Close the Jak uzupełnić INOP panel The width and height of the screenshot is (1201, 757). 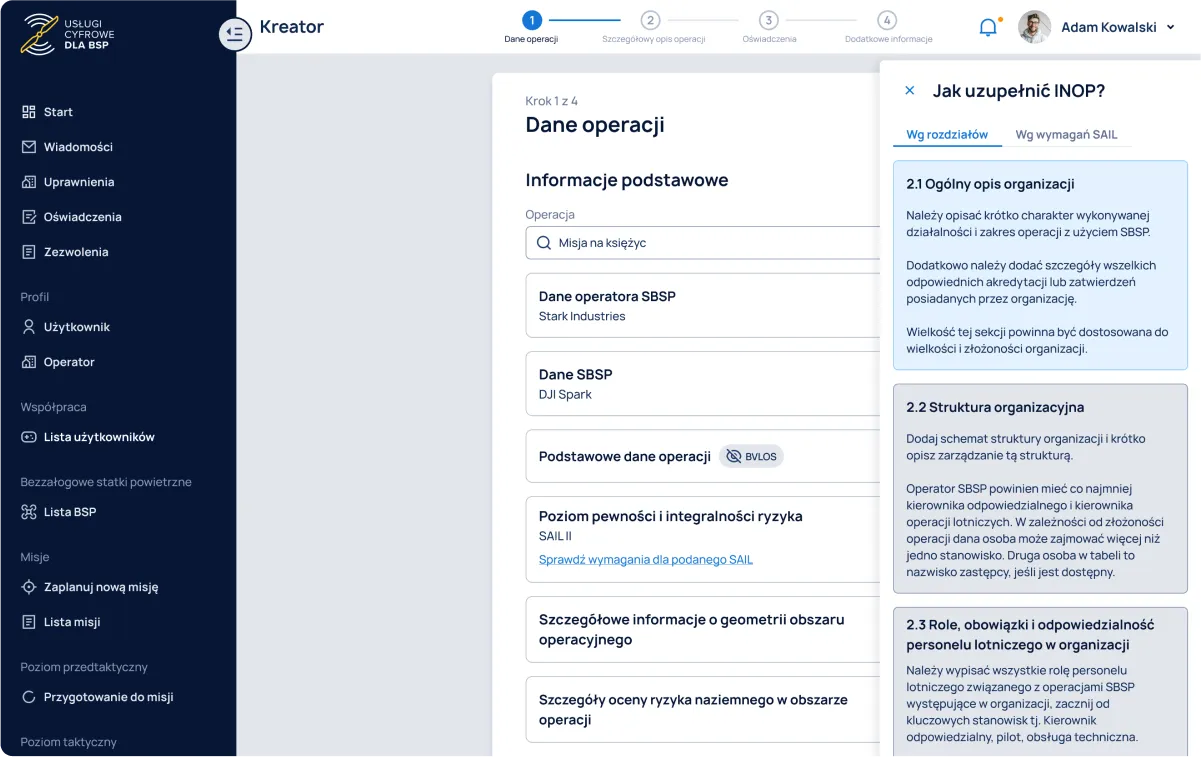910,91
